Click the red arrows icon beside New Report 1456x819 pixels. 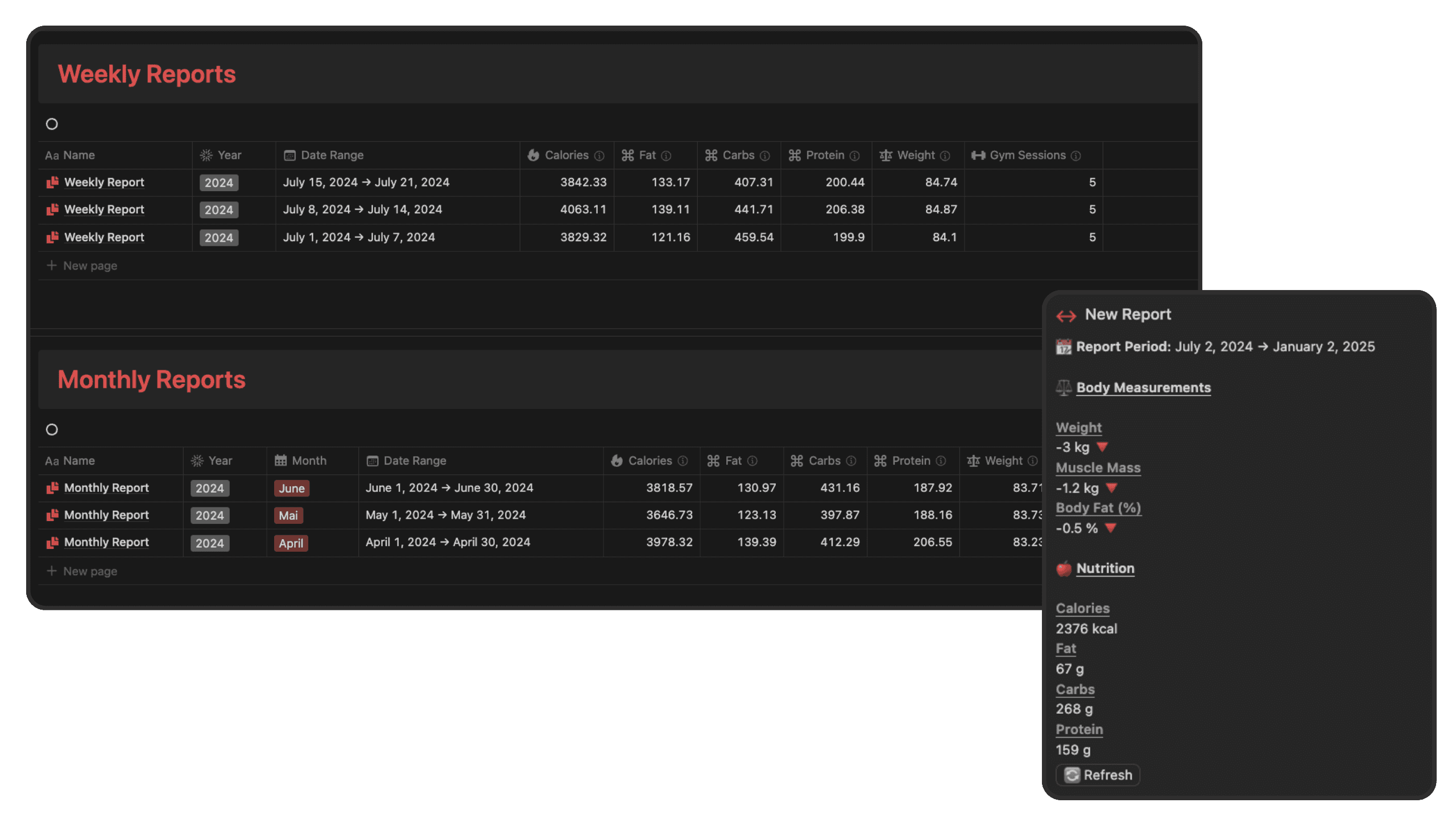pyautogui.click(x=1066, y=316)
